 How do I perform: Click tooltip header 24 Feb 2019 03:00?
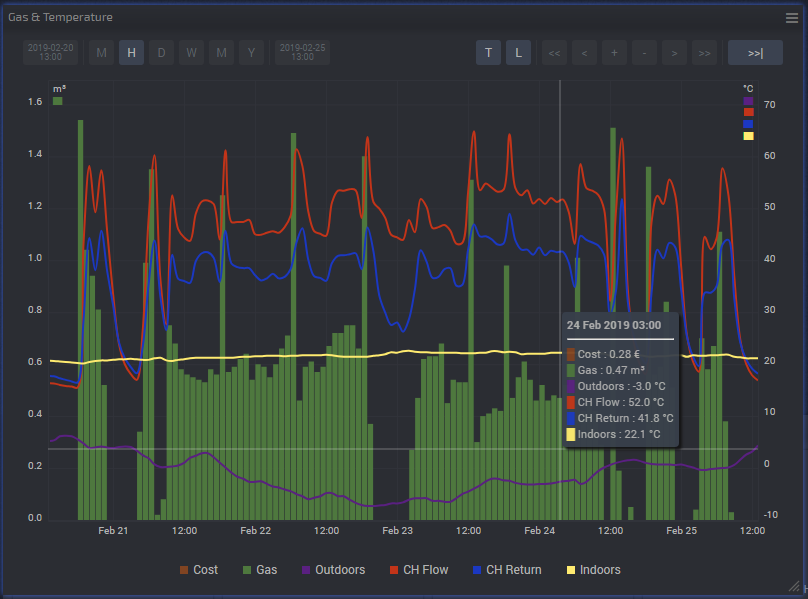coord(614,325)
